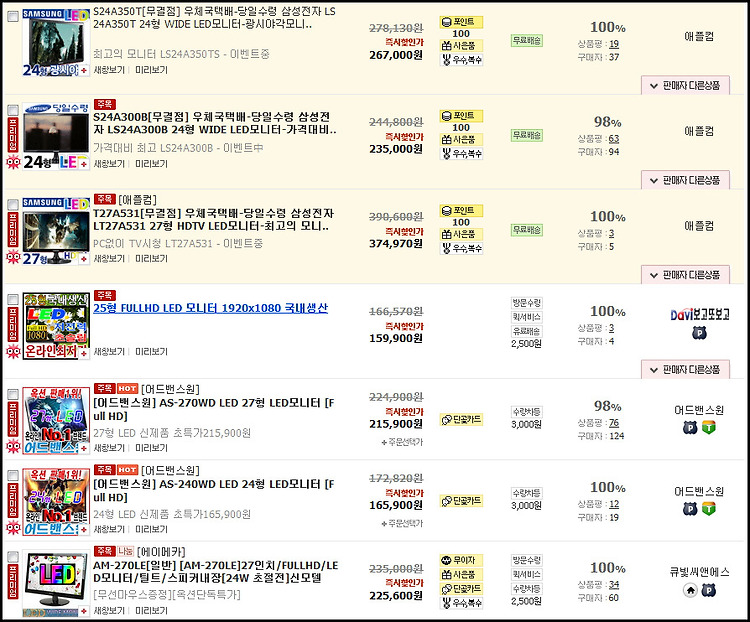
Task: Open review count 63 in S24A300B row
Action: tap(614, 139)
